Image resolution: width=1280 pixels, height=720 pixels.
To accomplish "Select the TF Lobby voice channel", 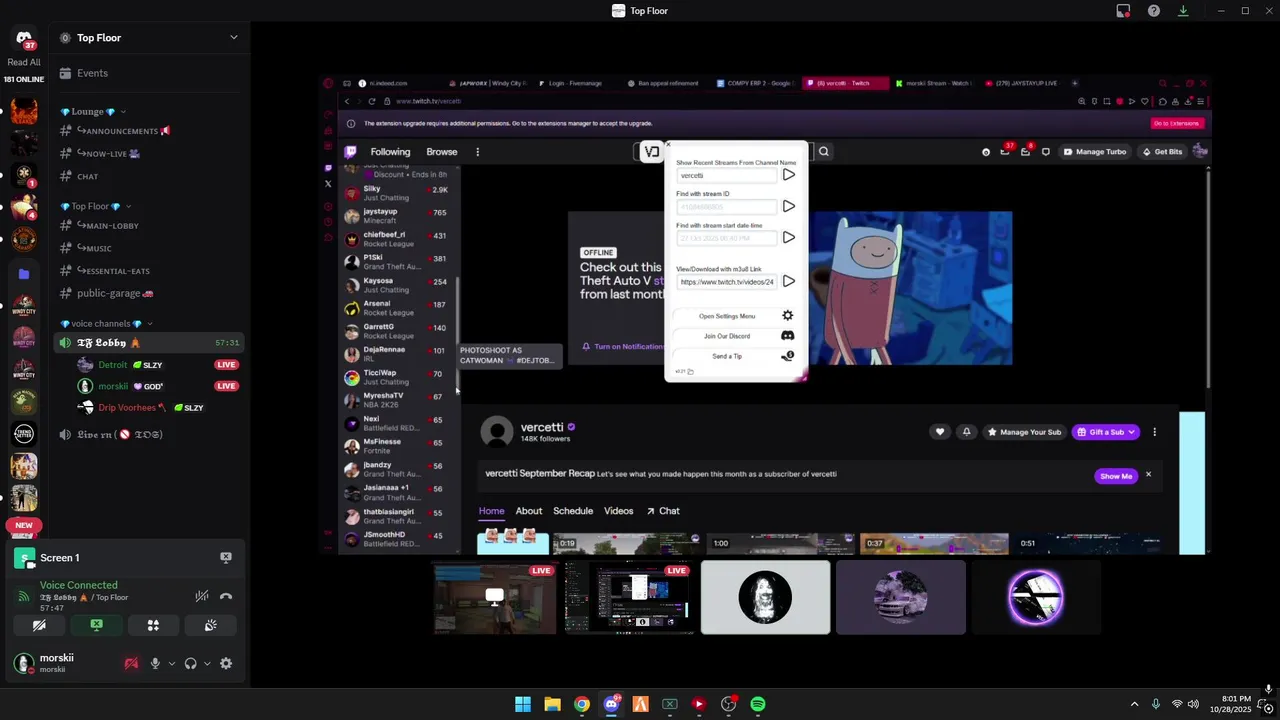I will click(x=150, y=343).
